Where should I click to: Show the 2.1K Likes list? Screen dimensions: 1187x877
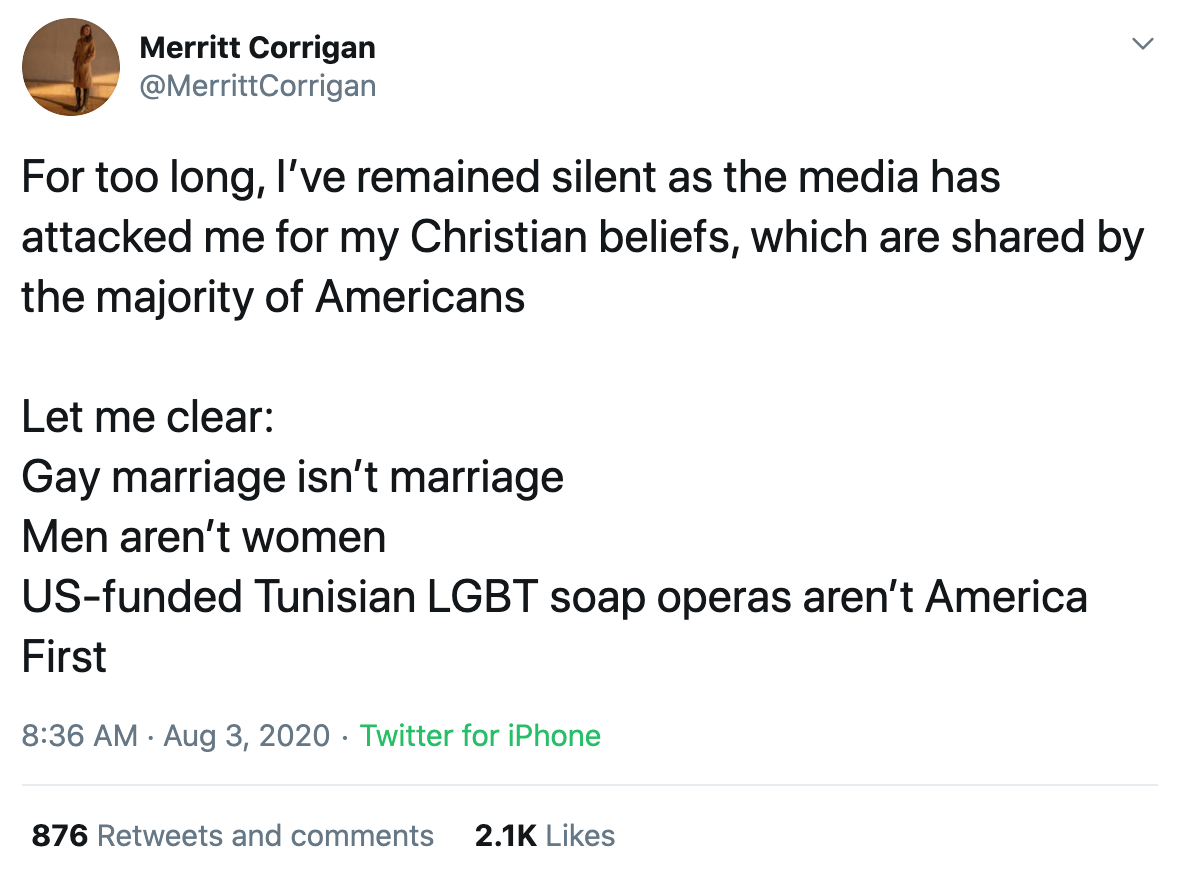(545, 835)
